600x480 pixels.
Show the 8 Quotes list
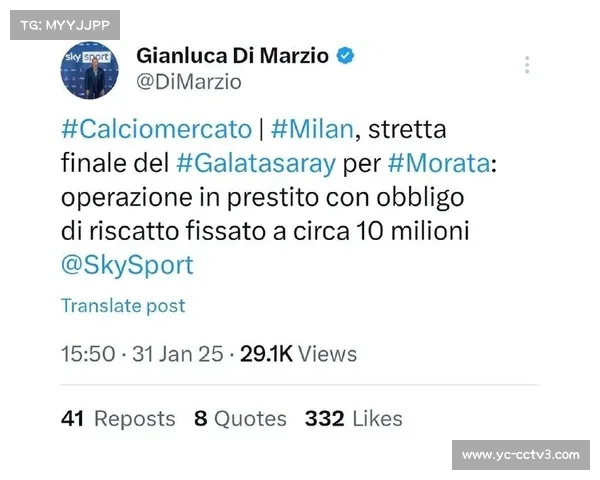(240, 418)
